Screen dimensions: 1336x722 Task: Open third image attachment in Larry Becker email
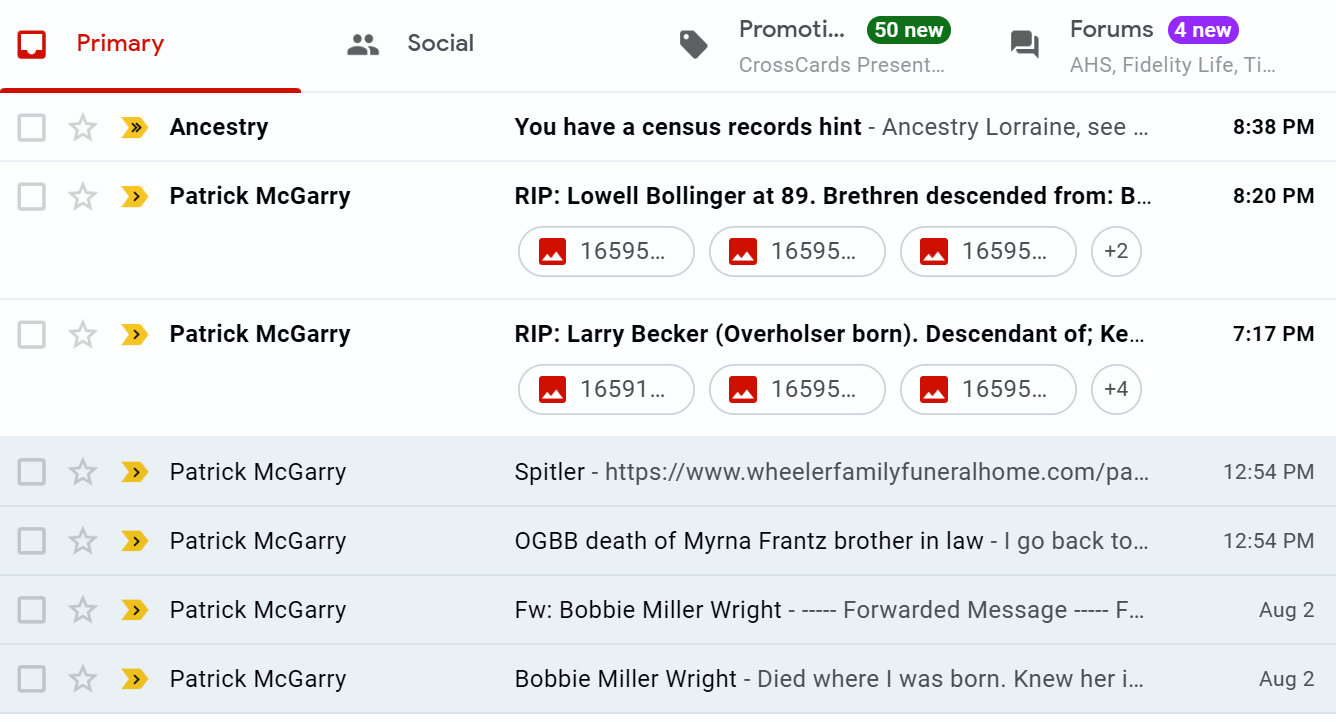[x=988, y=390]
